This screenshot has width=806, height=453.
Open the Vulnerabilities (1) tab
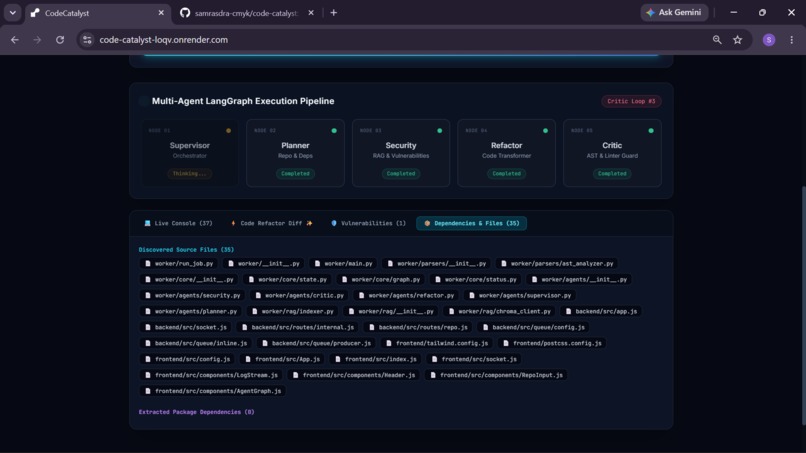368,223
